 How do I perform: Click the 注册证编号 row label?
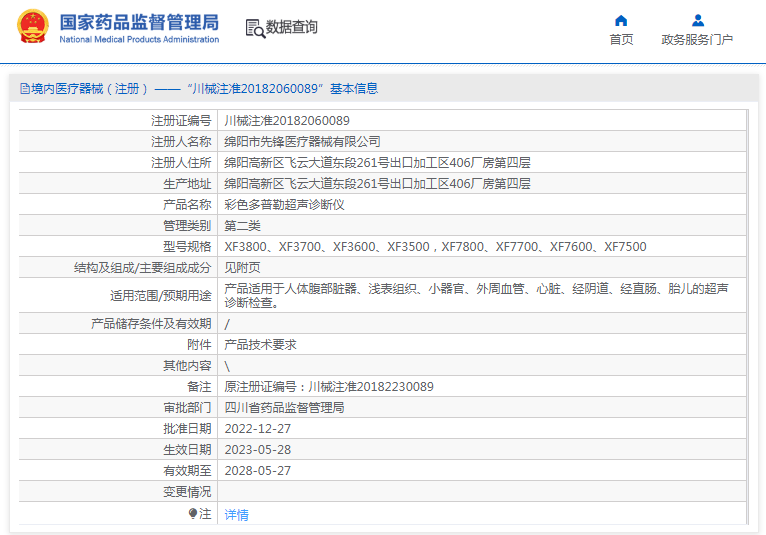coord(181,121)
